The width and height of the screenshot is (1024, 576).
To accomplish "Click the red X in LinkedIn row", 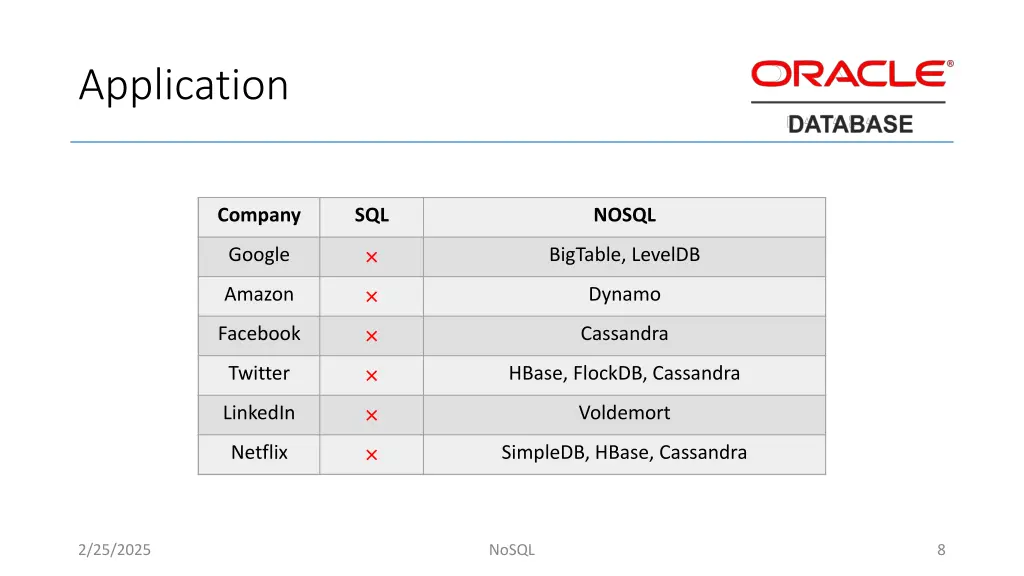I will (372, 415).
